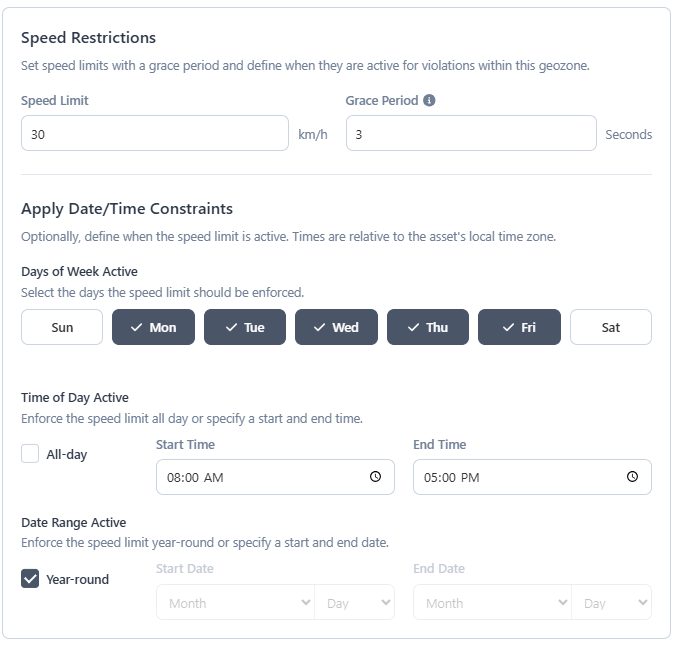This screenshot has height=647, width=676.
Task: Deselect Tue from active days
Action: 245,327
